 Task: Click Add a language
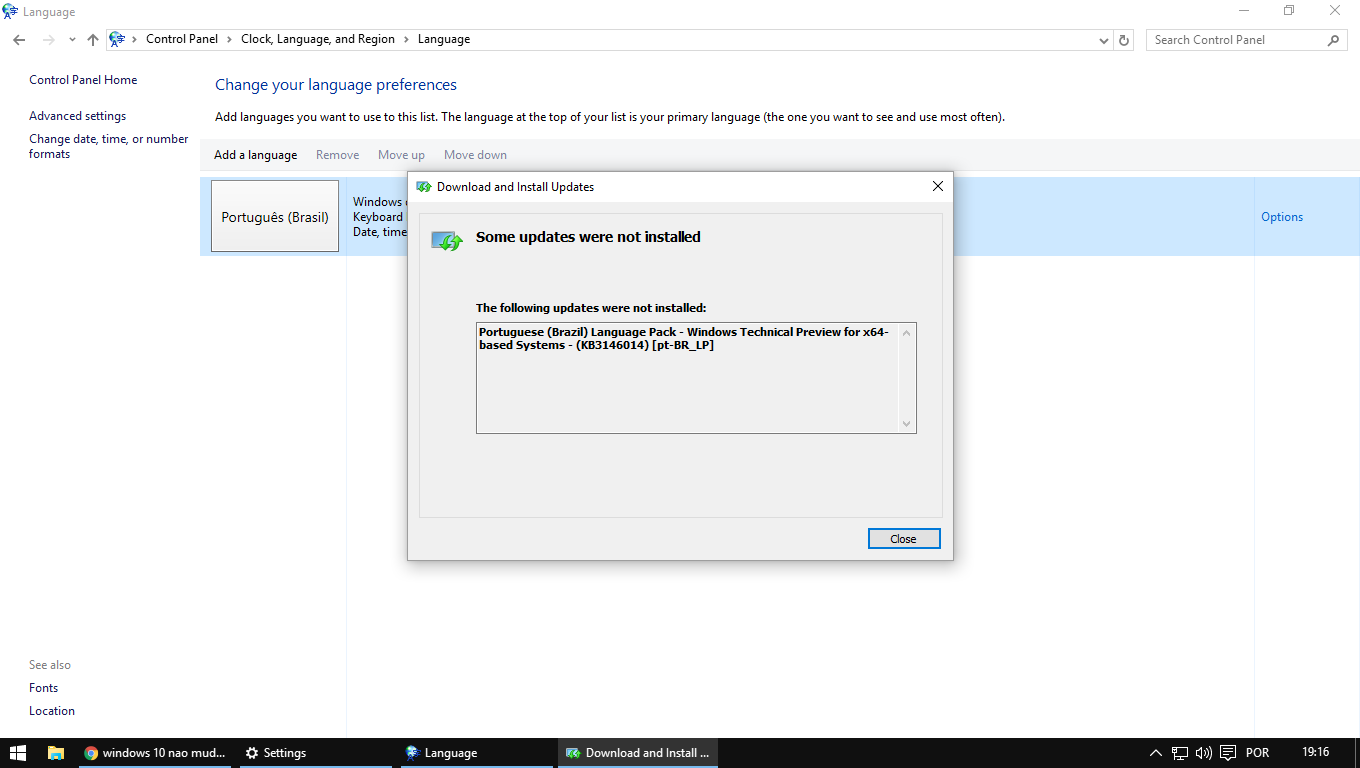[255, 155]
